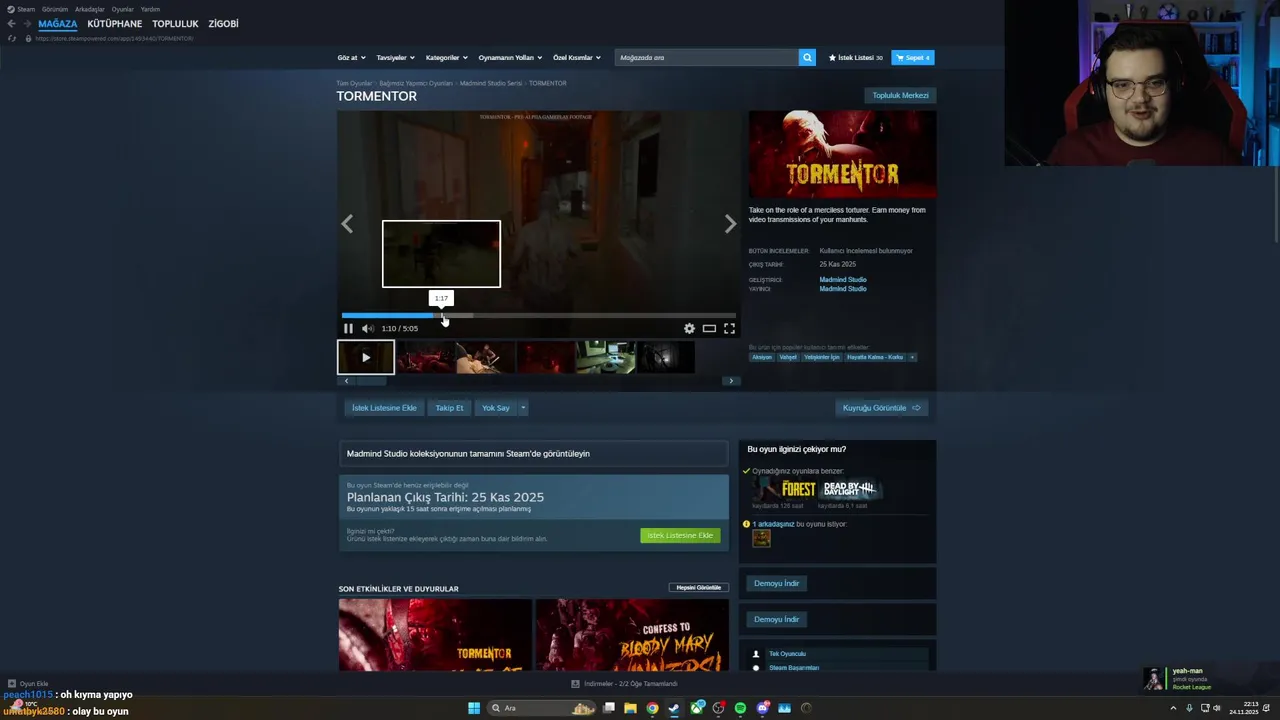Open İstek Listesi link
This screenshot has height=720, width=1280.
click(x=856, y=57)
